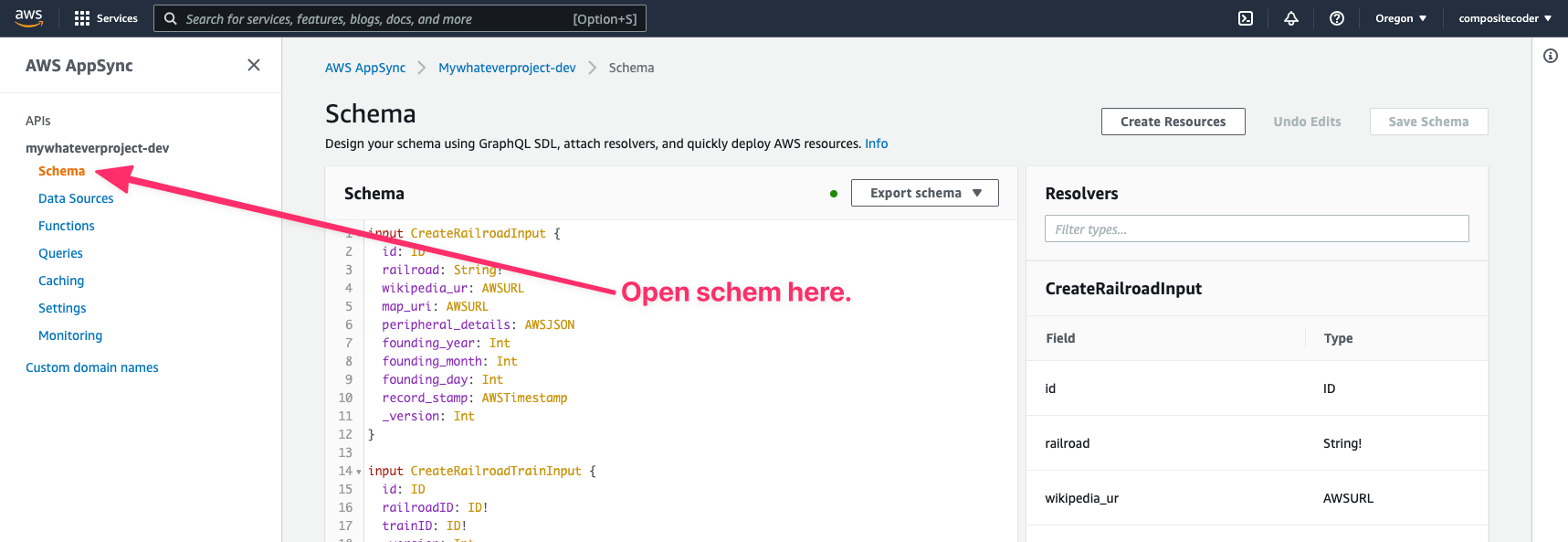This screenshot has height=542, width=1568.
Task: Click the 'peripheral_details: AWSJSON' code line
Action: click(x=479, y=324)
